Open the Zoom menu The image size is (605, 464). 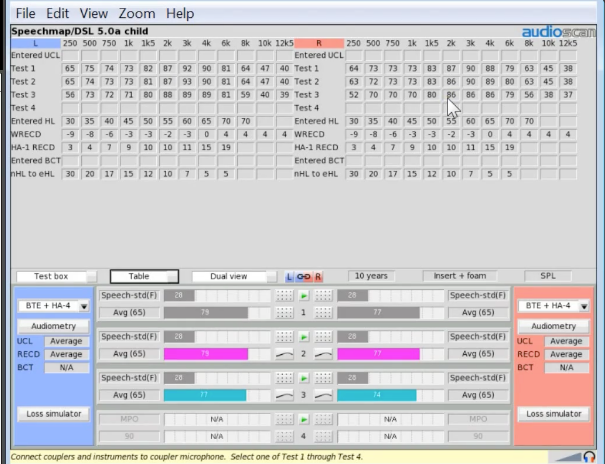coord(137,13)
